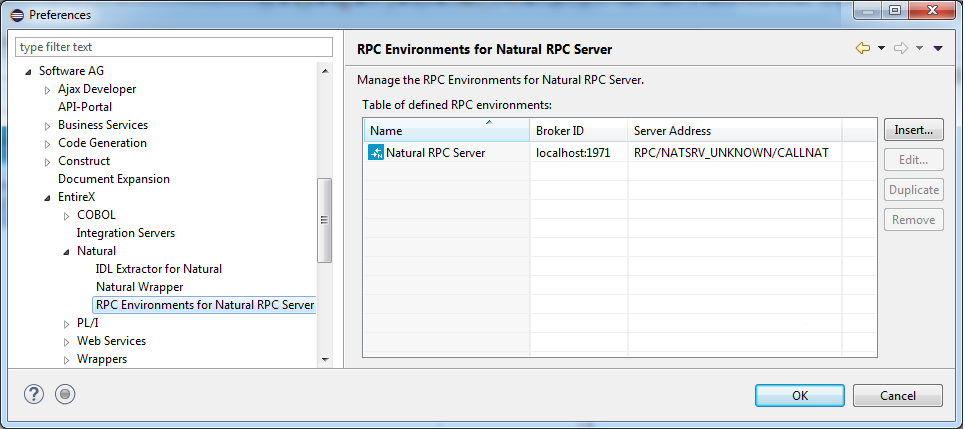Click the Broker ID column header
Image resolution: width=965 pixels, height=429 pixels.
click(x=579, y=130)
